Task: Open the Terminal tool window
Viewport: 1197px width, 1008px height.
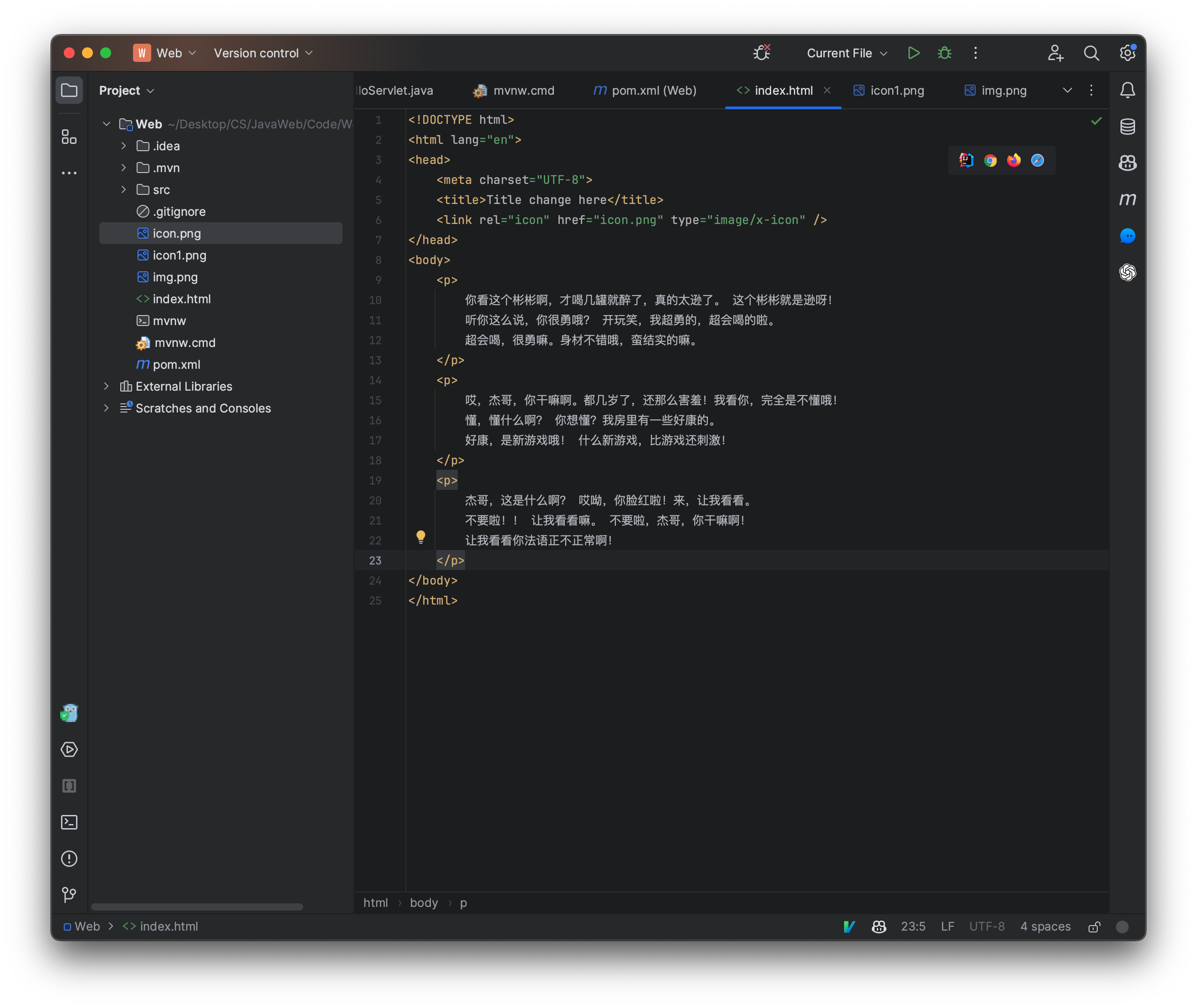Action: click(x=69, y=822)
